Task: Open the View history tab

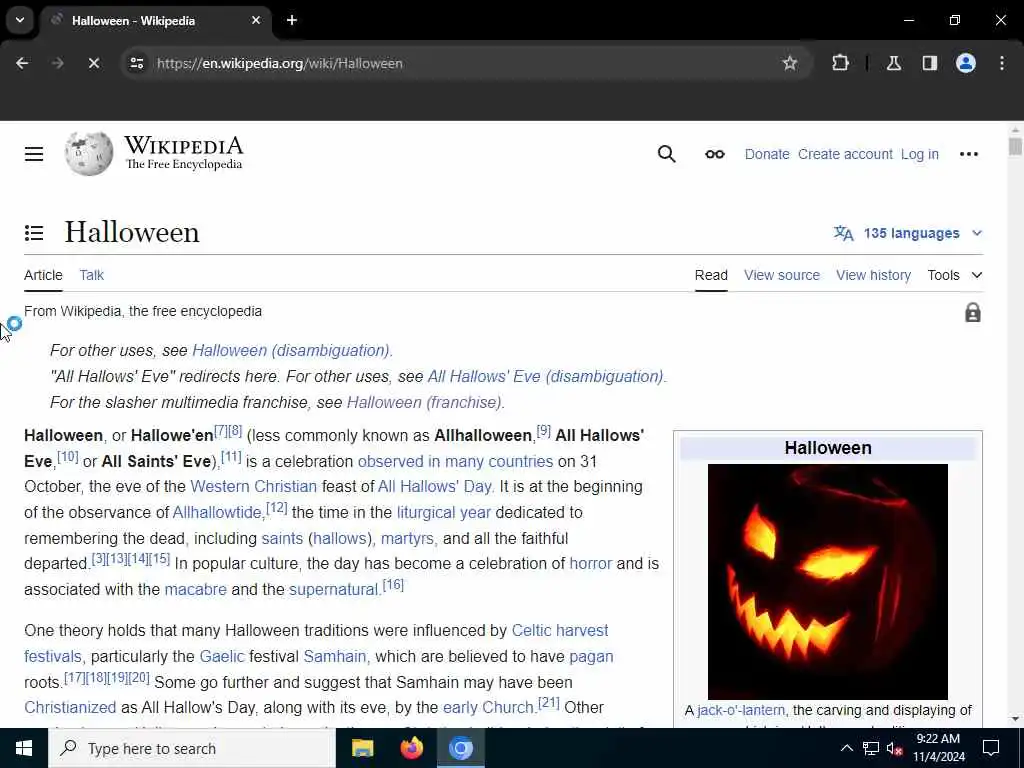Action: (873, 275)
